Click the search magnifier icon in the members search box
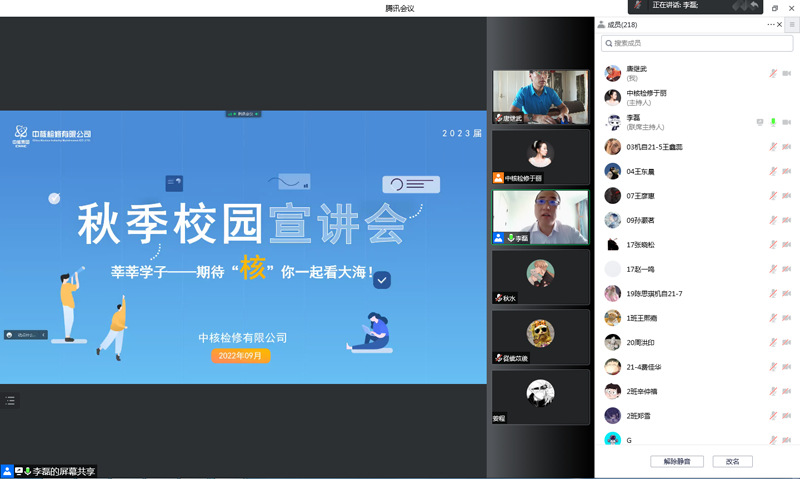The width and height of the screenshot is (800, 479). (609, 43)
